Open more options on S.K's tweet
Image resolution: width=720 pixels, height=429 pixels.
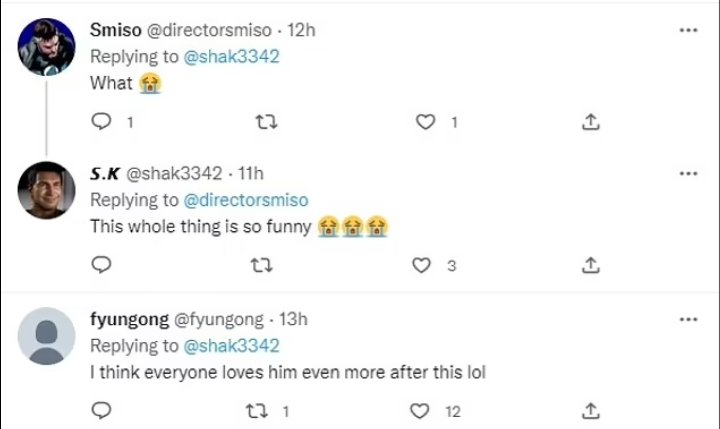pyautogui.click(x=688, y=173)
